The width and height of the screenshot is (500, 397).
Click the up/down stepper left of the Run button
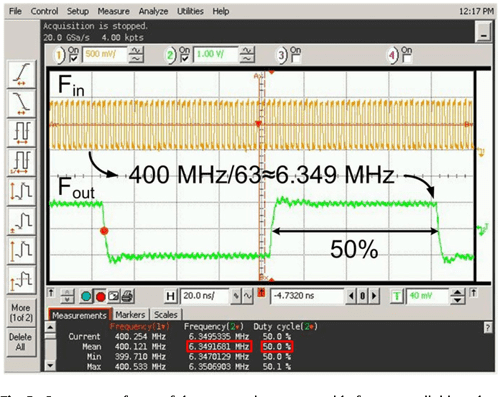(67, 296)
